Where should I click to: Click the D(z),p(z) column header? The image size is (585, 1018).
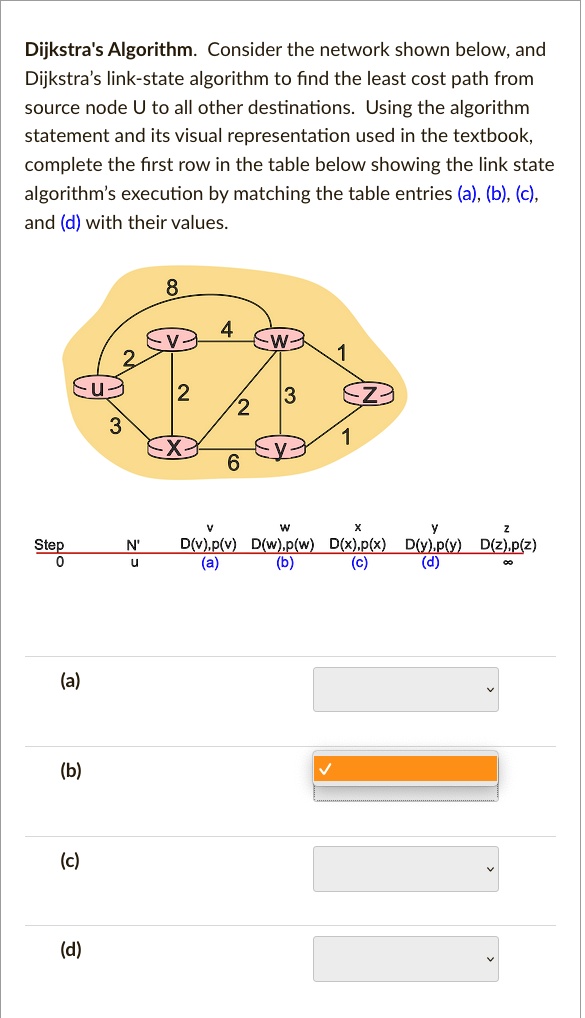pos(508,545)
